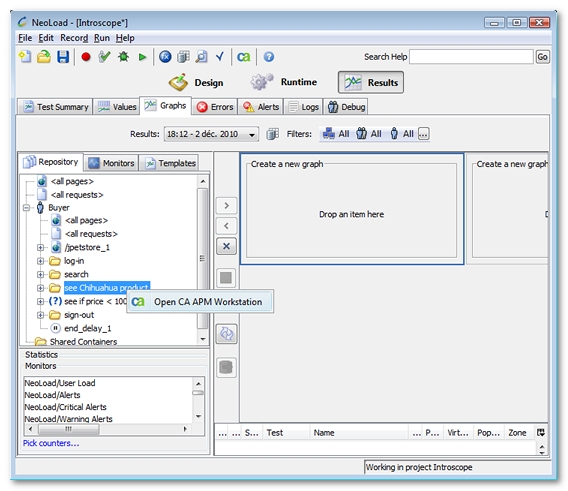Expand the log-in folder
The image size is (568, 491).
click(x=40, y=261)
